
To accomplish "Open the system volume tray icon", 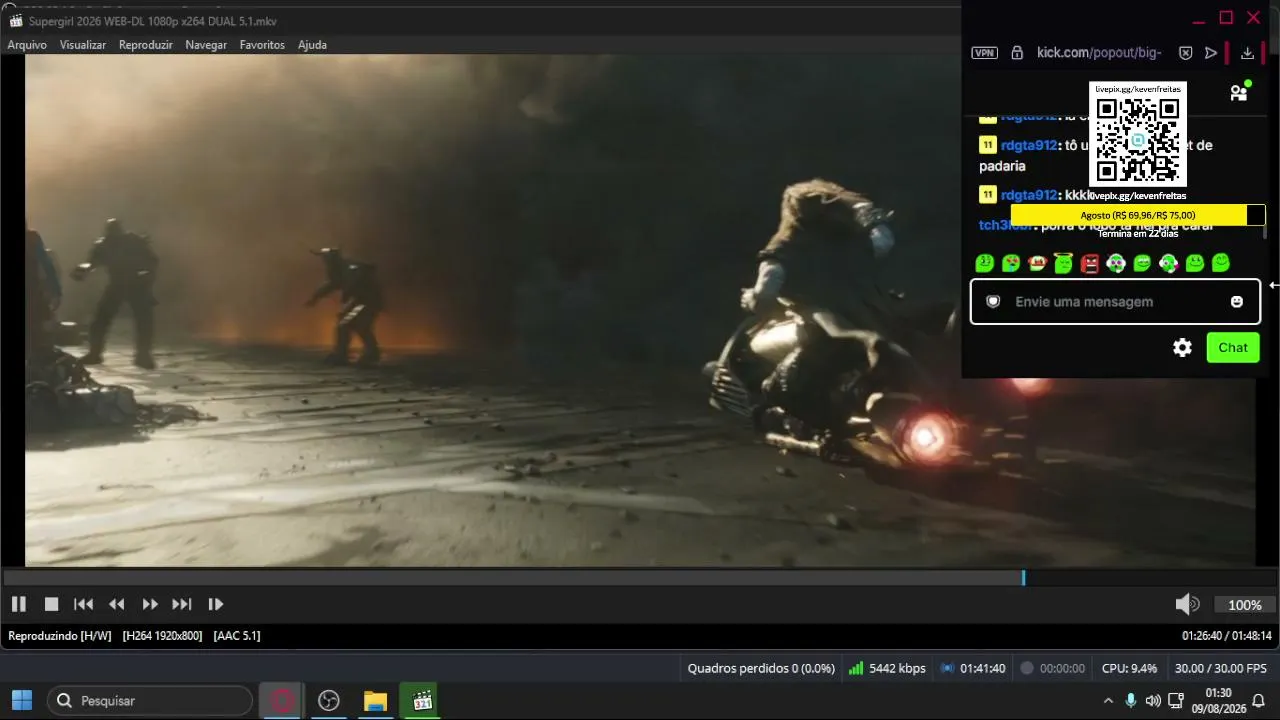I will (x=1153, y=701).
